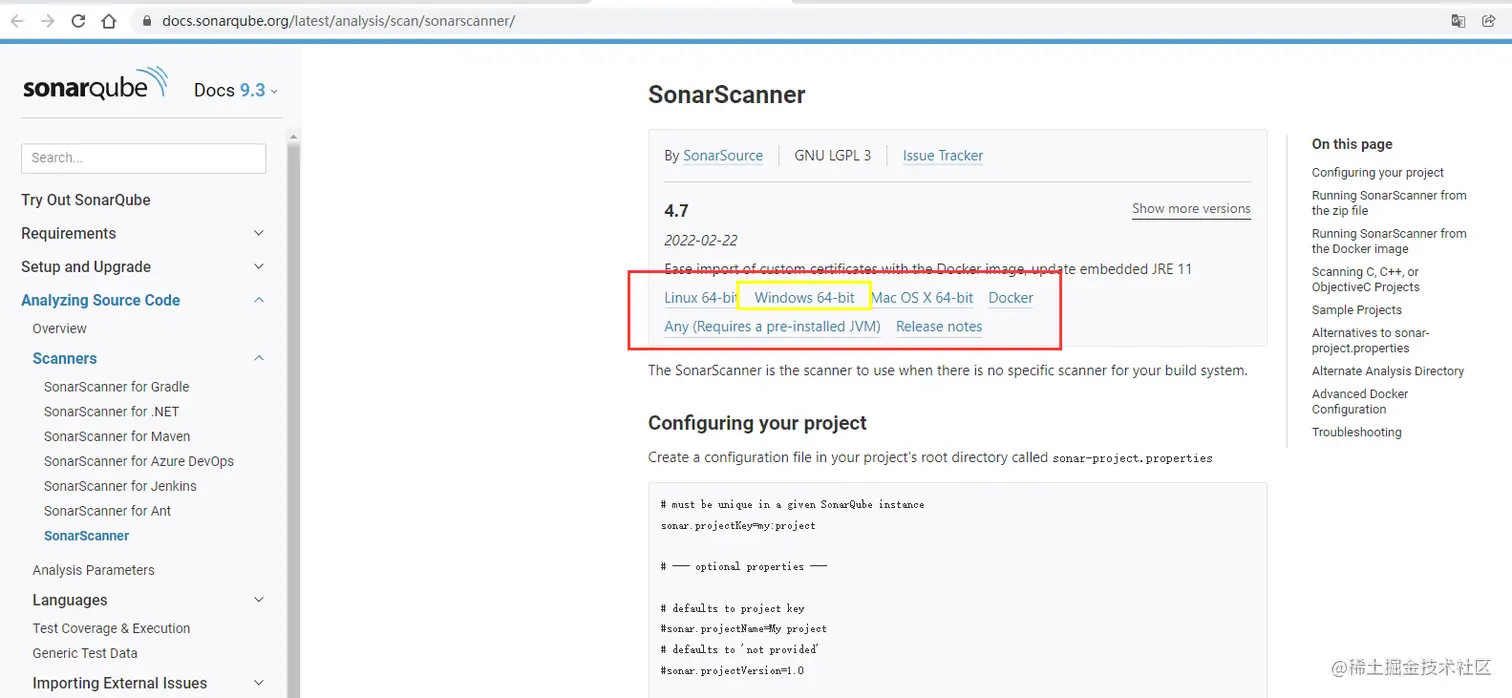The width and height of the screenshot is (1512, 698).
Task: Select the active SonarScanner sidebar item
Action: pos(86,536)
